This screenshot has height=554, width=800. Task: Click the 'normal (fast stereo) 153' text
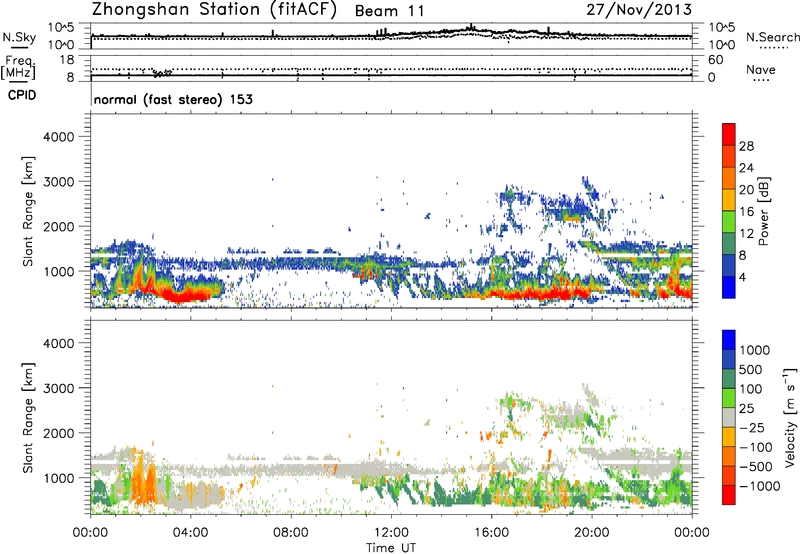(173, 100)
